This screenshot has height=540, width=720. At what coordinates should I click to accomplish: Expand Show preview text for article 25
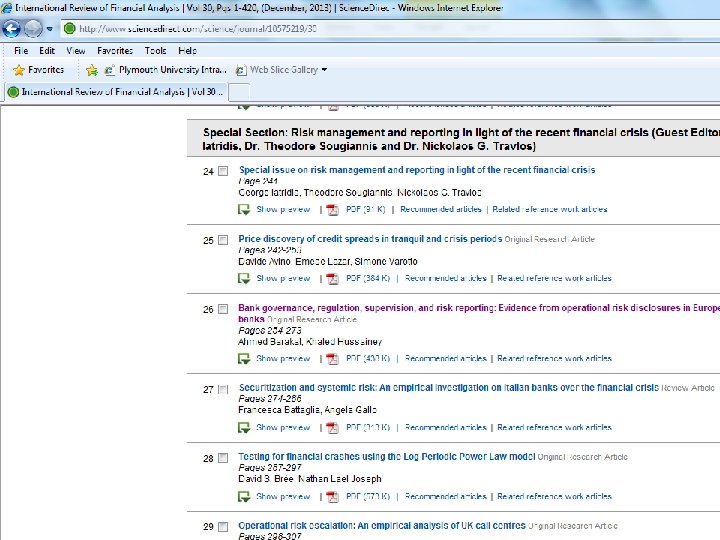pos(283,278)
